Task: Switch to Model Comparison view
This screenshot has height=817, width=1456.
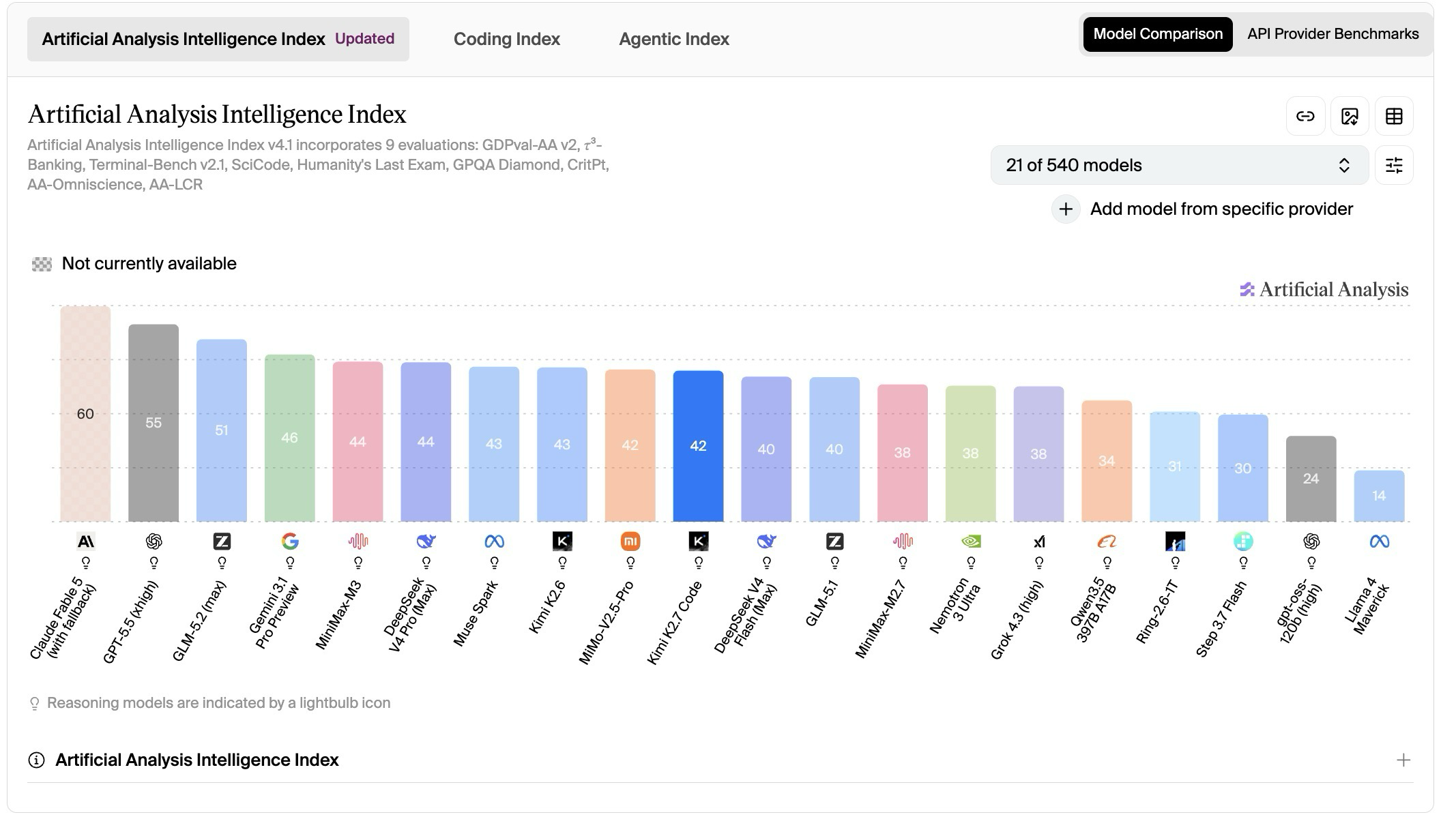Action: [1158, 34]
